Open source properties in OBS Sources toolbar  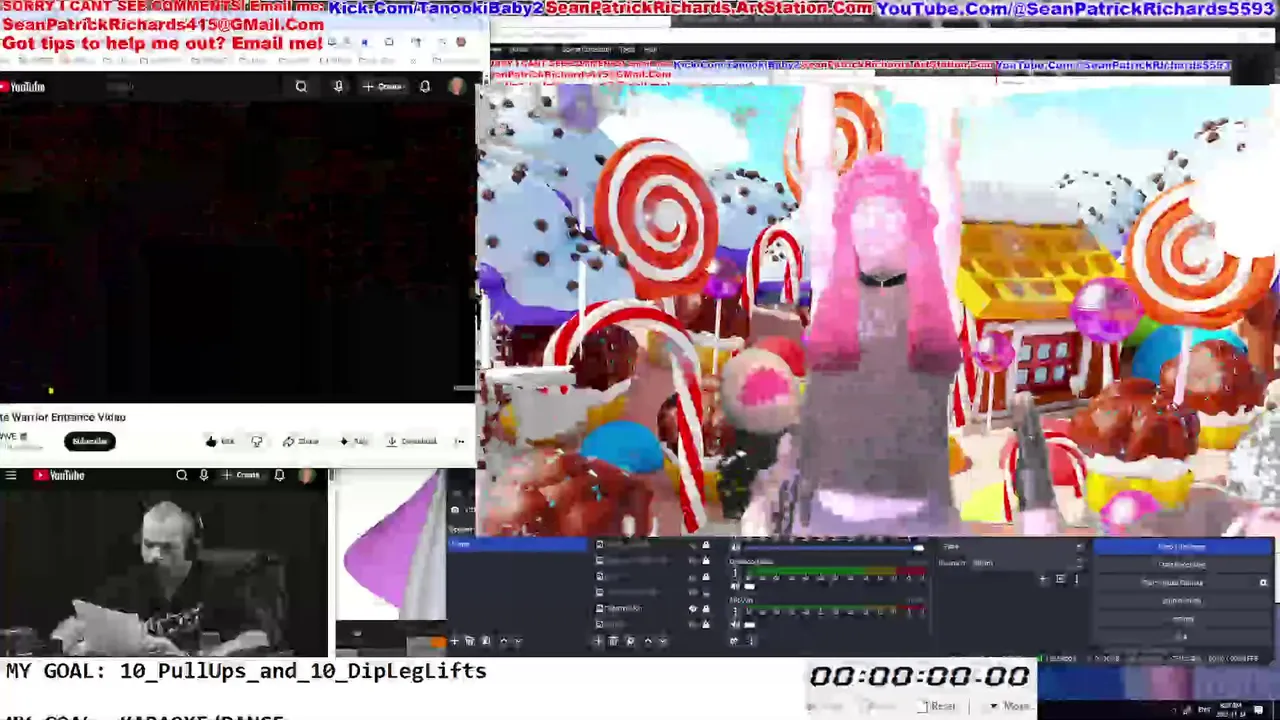[630, 641]
